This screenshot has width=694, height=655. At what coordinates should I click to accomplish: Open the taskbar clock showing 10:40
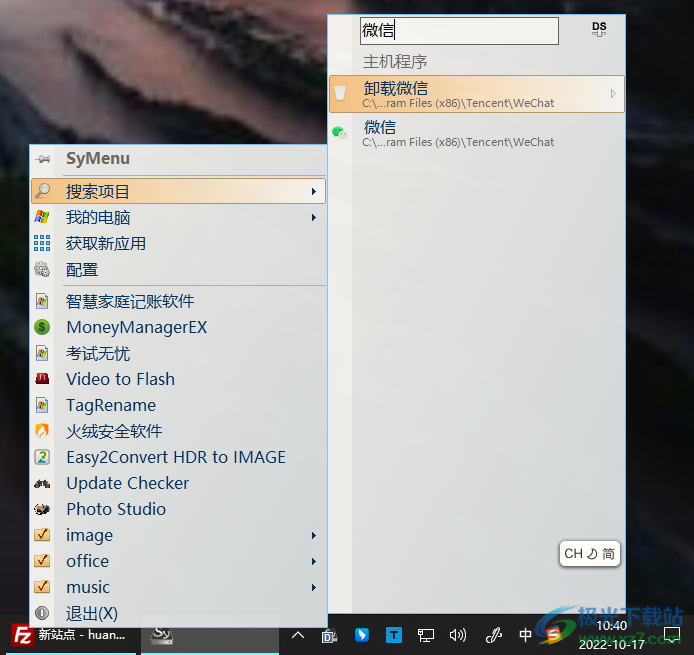click(x=611, y=635)
